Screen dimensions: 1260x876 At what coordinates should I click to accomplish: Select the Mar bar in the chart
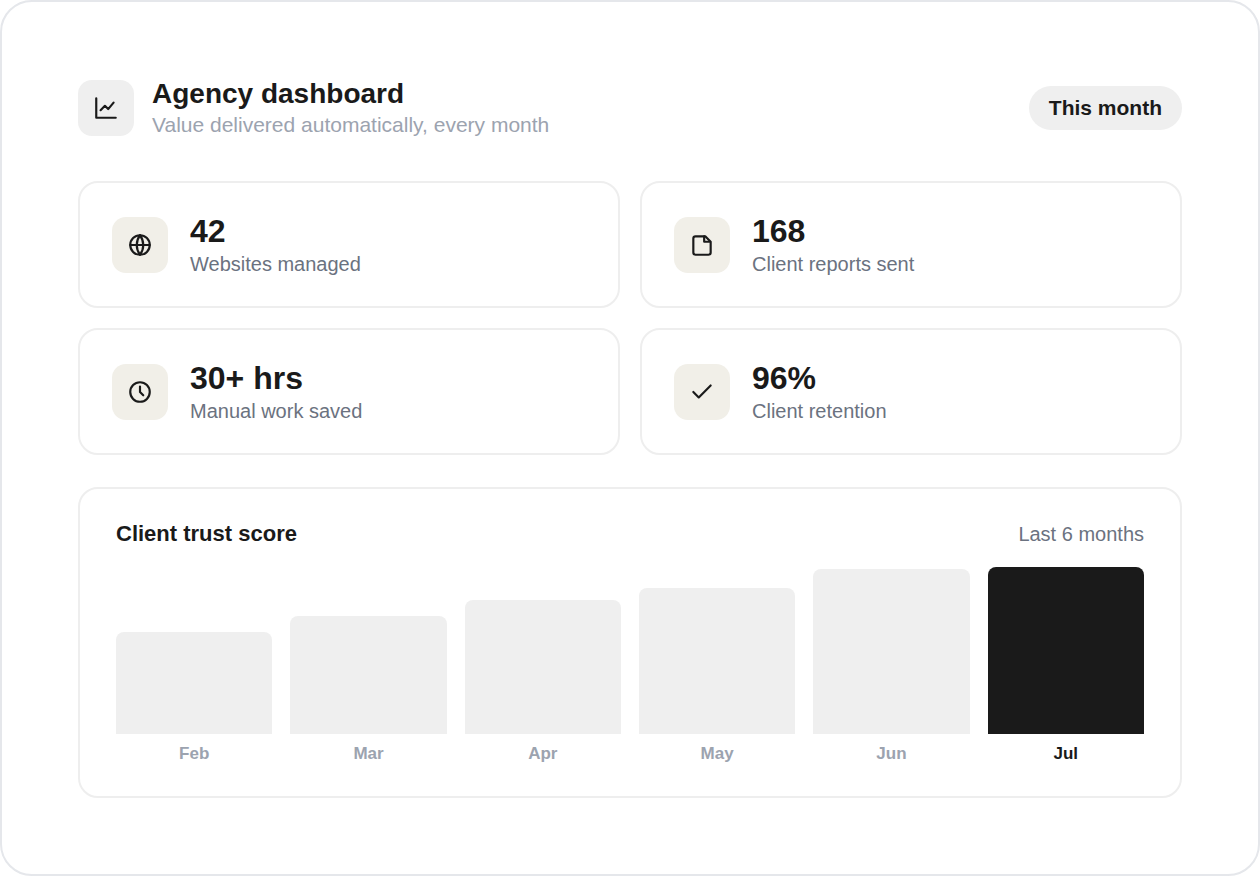368,675
